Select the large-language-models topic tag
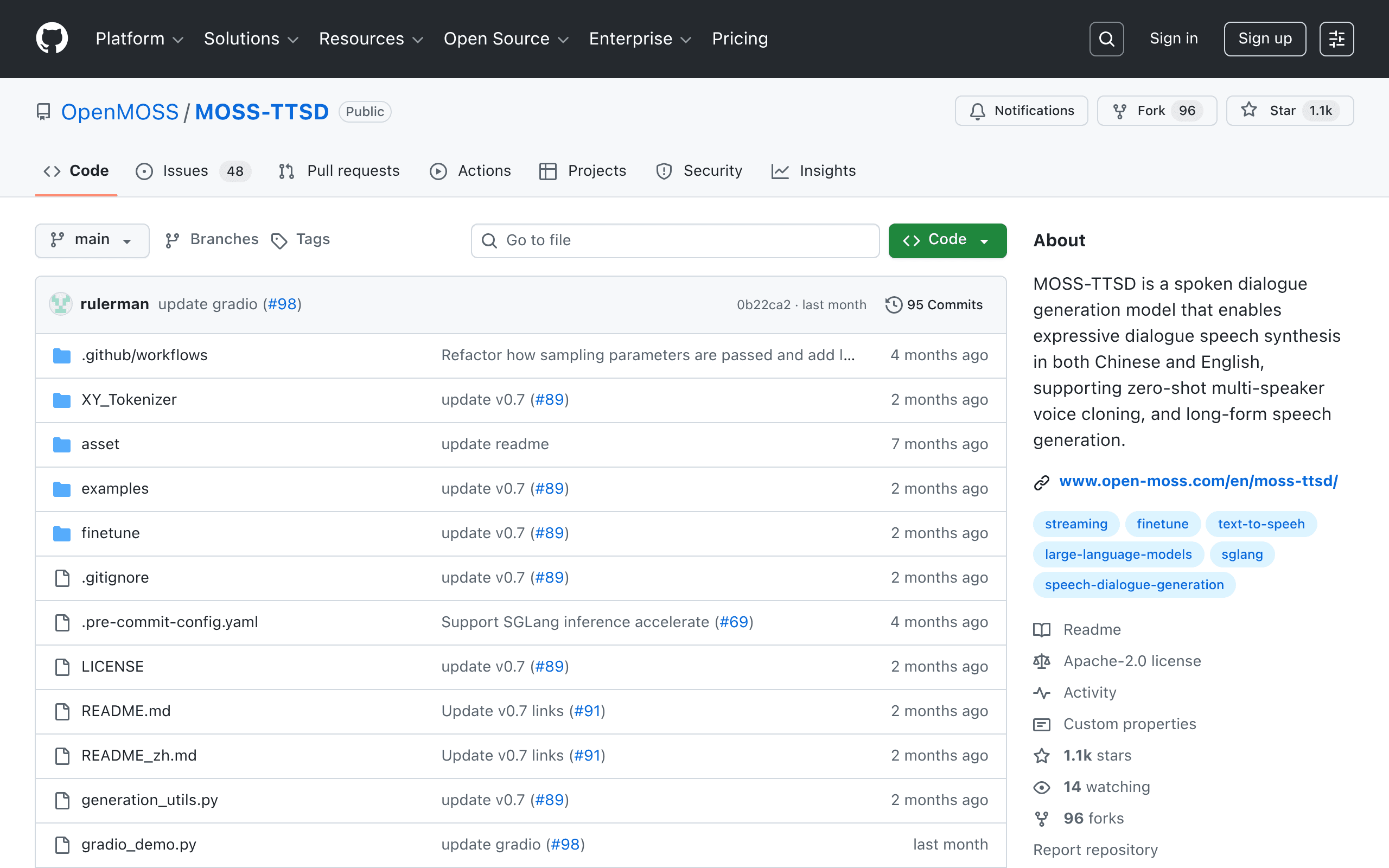The height and width of the screenshot is (868, 1389). click(x=1118, y=554)
